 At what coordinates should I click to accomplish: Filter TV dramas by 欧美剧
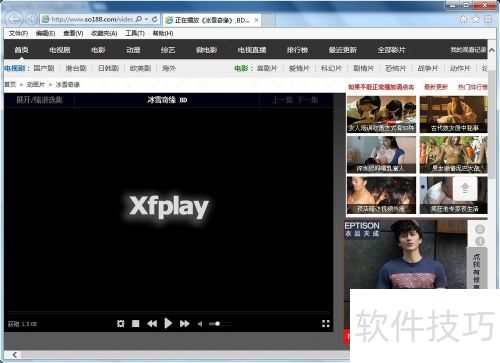click(140, 68)
